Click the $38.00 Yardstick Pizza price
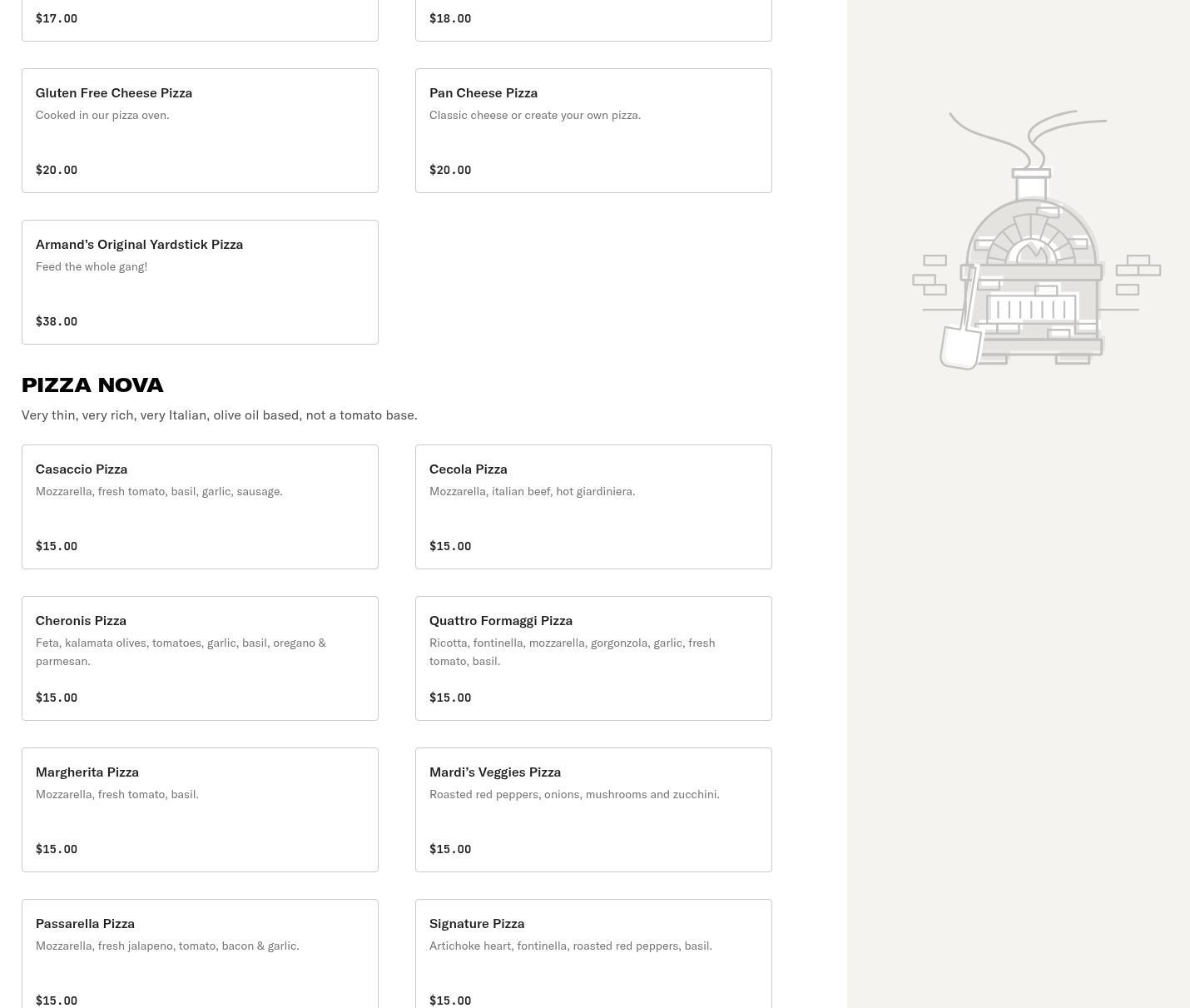Screen dimensions: 1190x1008 click(x=57, y=321)
